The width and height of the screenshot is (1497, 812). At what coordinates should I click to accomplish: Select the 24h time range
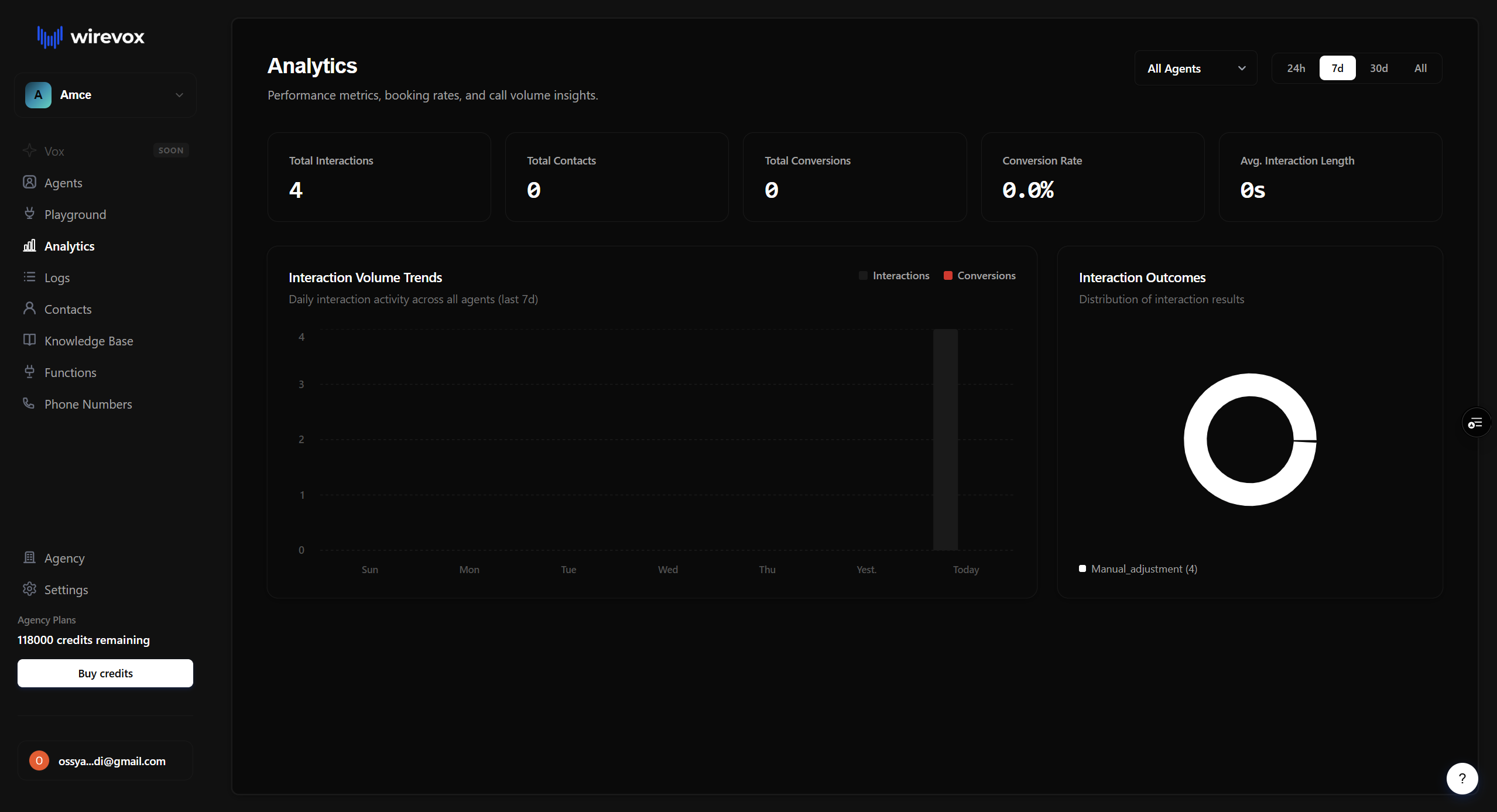click(x=1296, y=68)
